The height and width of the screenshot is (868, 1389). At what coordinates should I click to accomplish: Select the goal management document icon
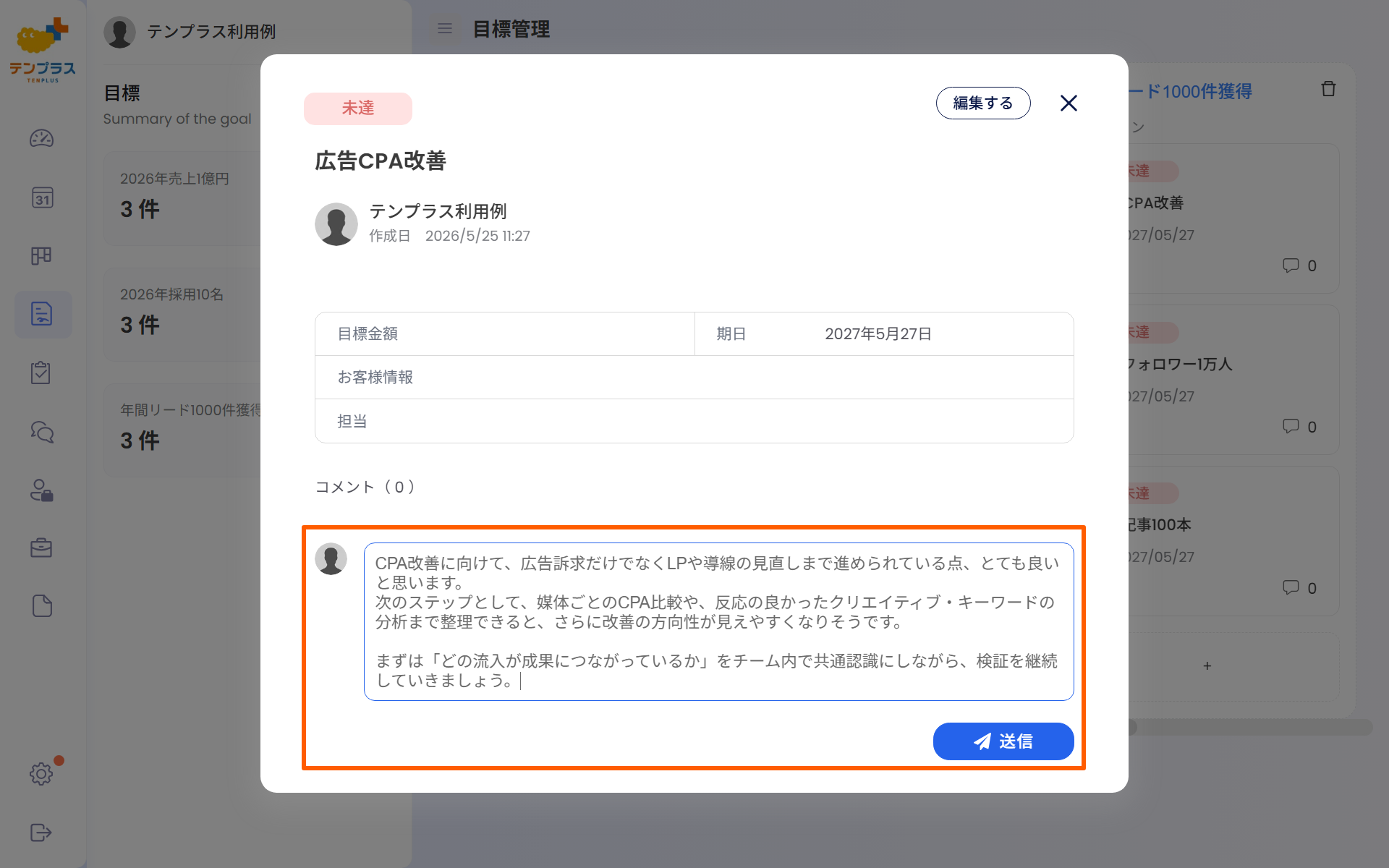[x=42, y=314]
